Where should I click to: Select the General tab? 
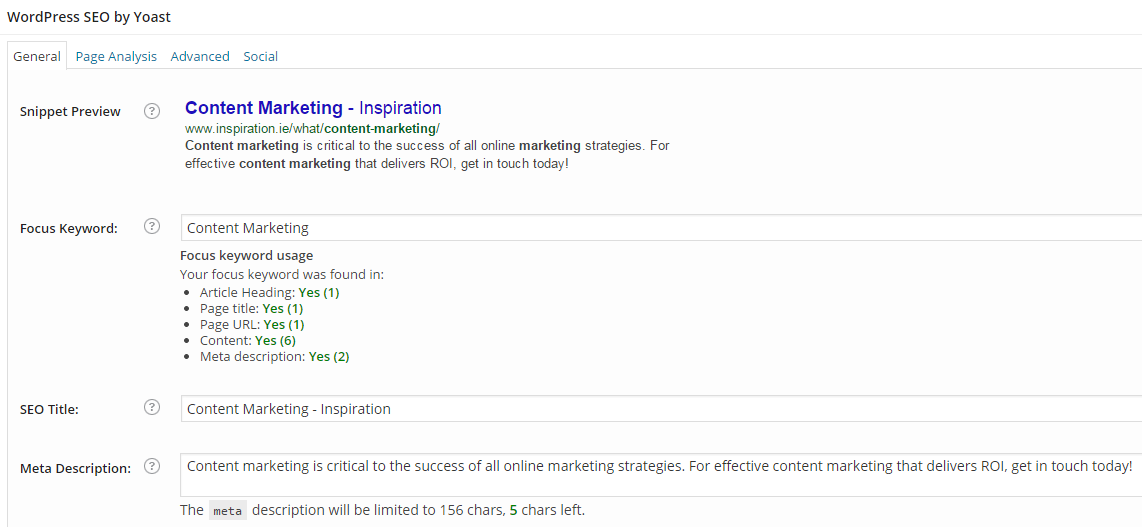tap(37, 56)
